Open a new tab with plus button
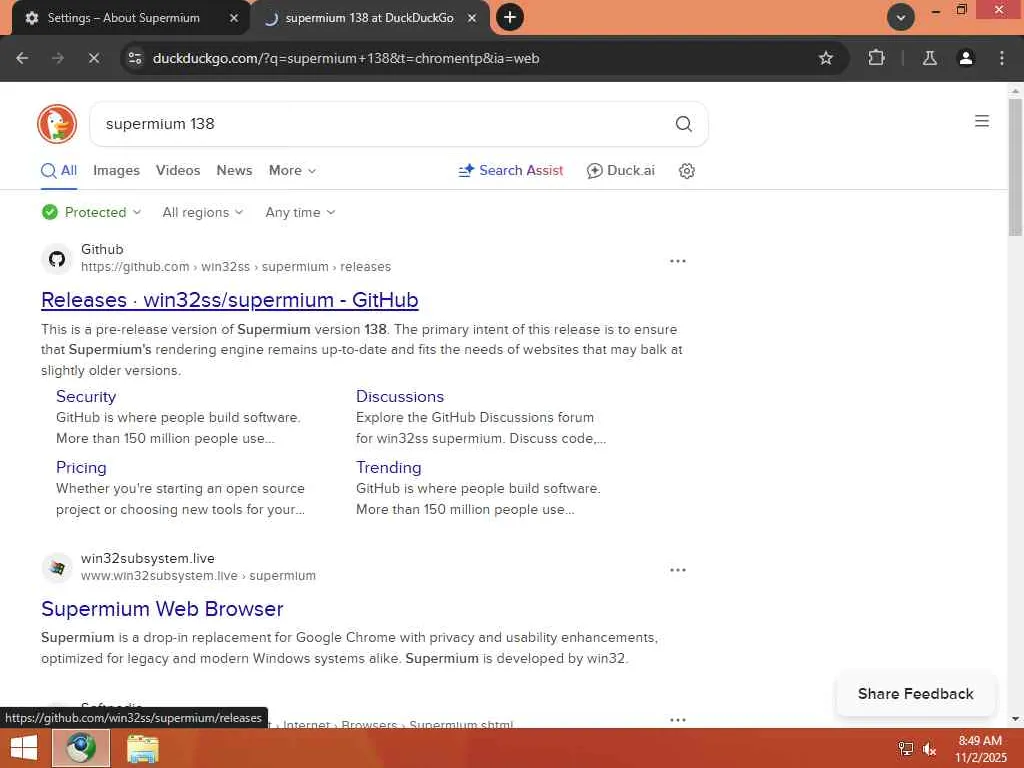The image size is (1024, 768). 510,17
